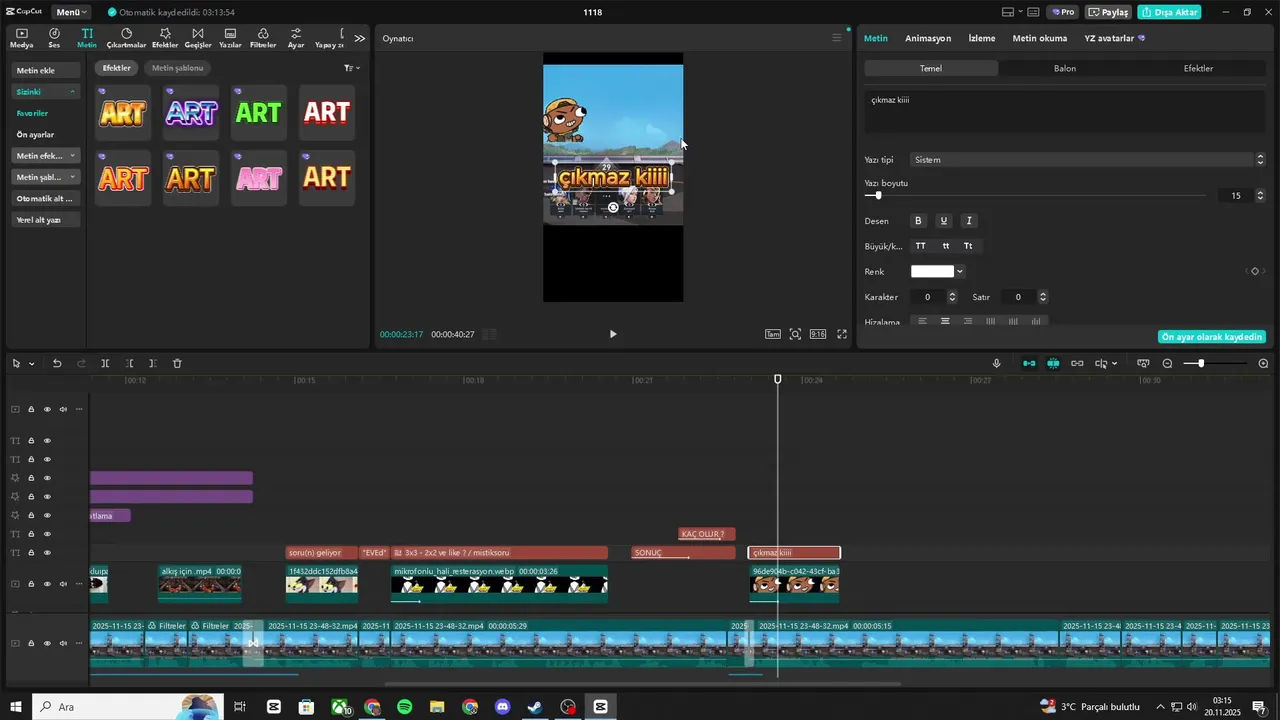This screenshot has width=1280, height=720.
Task: Add a keyframe with the diamond icon
Action: click(x=1255, y=271)
